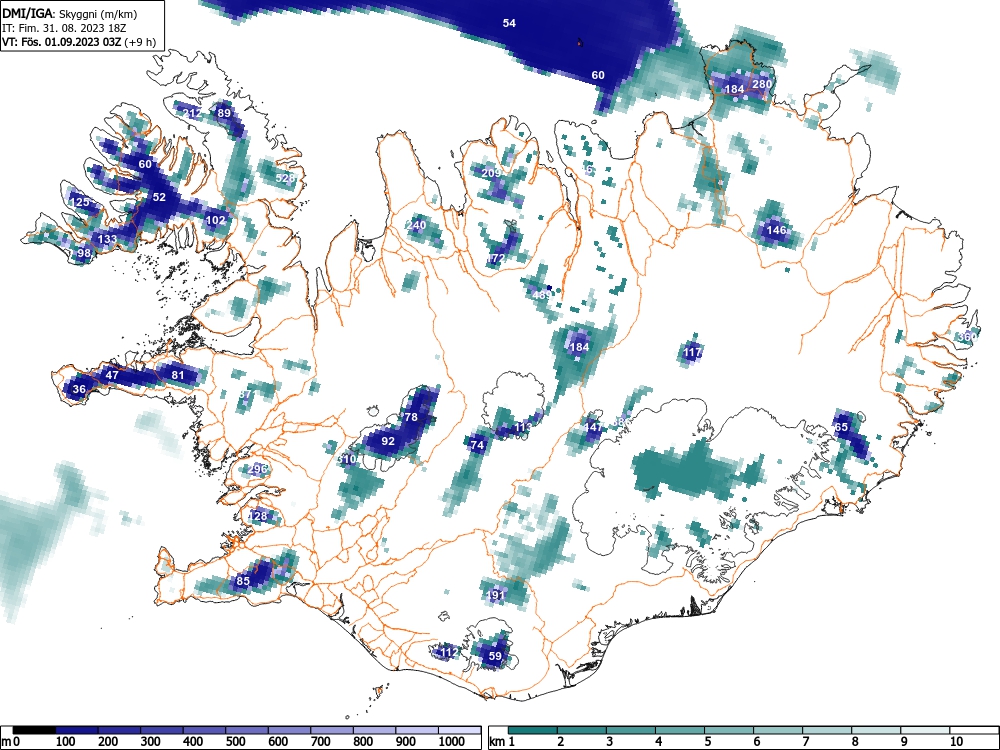
Task: Click the value 240 on the map
Action: pos(416,225)
